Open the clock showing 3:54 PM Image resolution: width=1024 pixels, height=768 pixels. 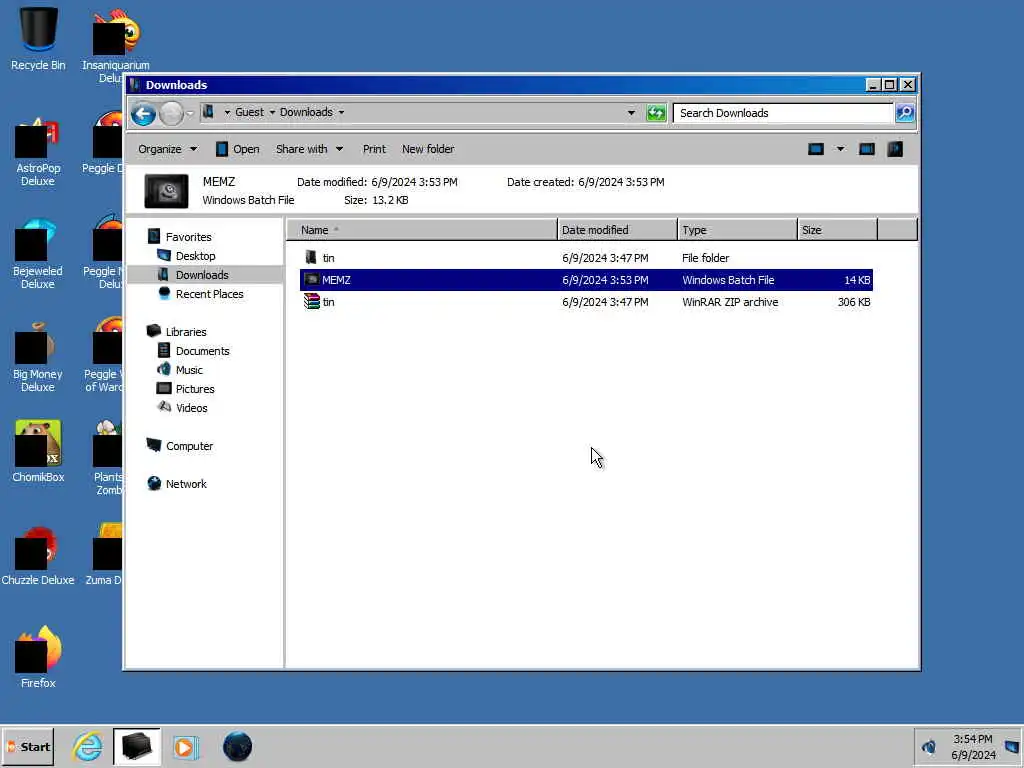[x=973, y=747]
